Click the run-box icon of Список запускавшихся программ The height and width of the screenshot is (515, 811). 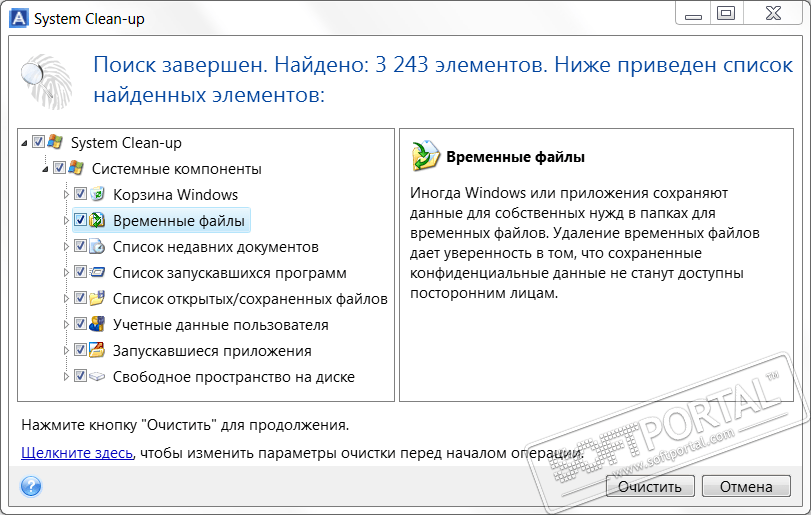[97, 272]
